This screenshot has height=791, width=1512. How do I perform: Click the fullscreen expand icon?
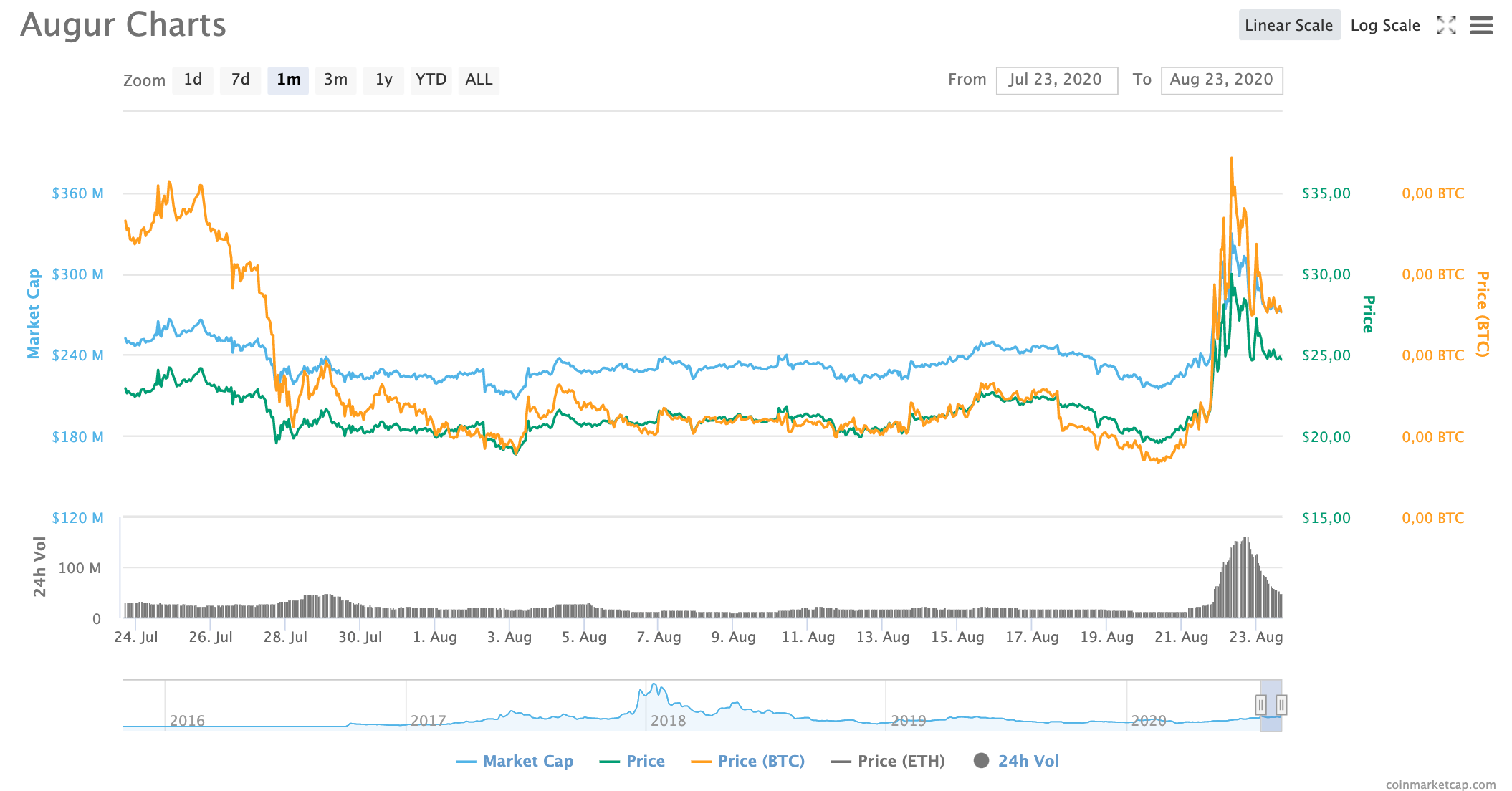[1446, 26]
